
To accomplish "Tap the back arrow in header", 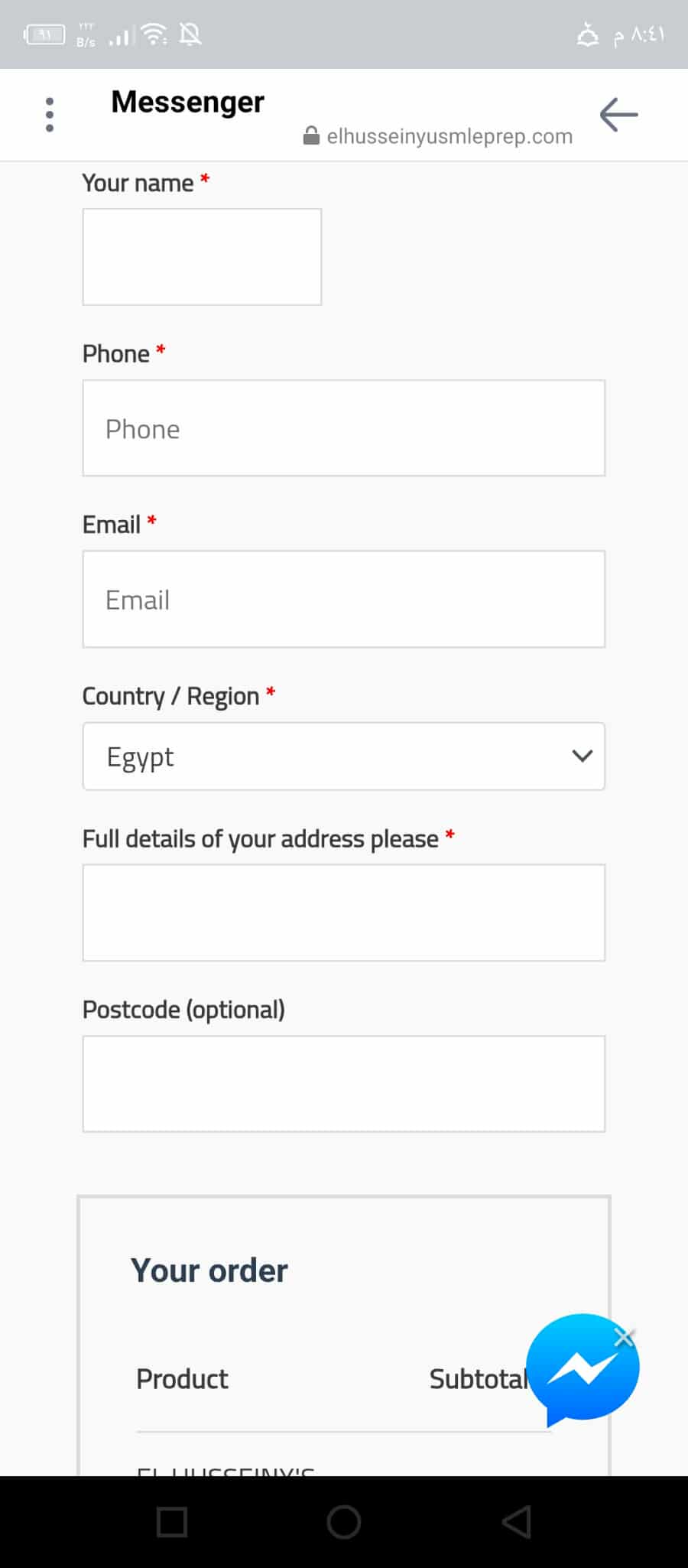I will click(618, 115).
